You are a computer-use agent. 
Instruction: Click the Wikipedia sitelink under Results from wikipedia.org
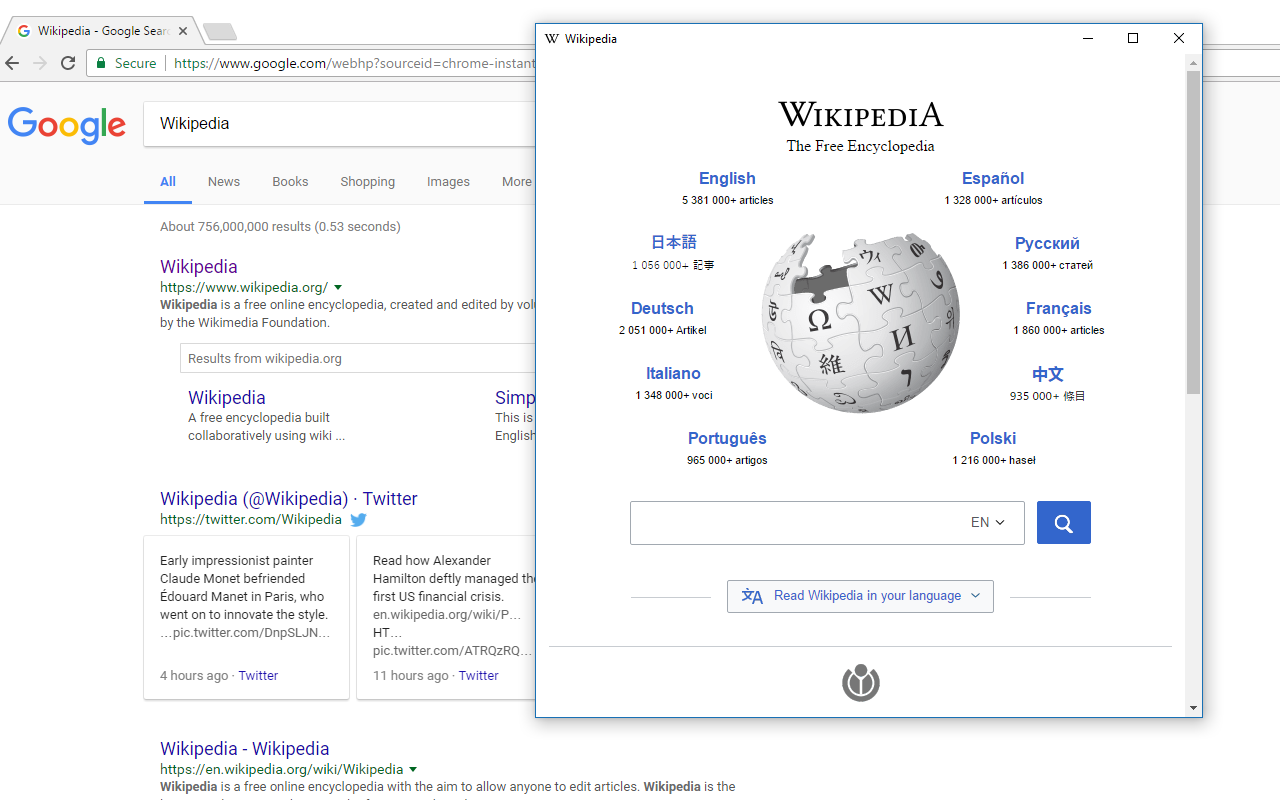(x=227, y=398)
